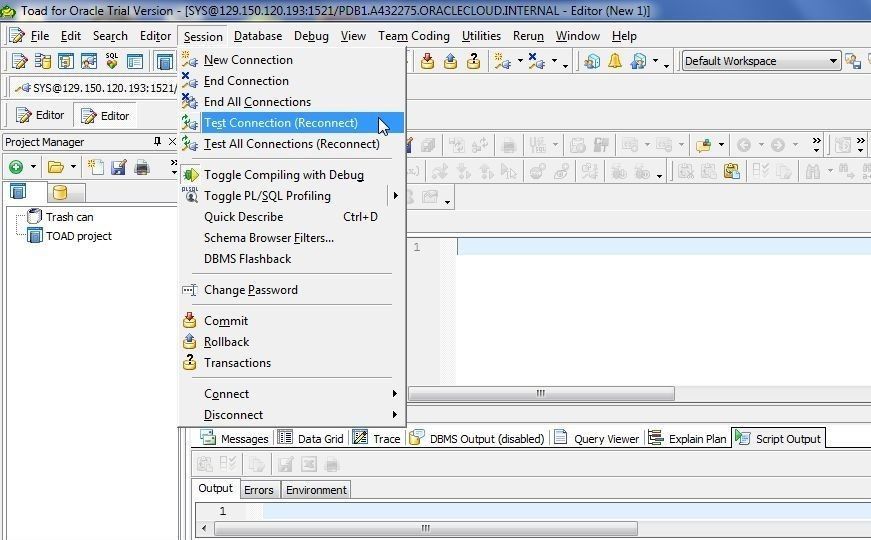Click the output pane horizontal scrollbar thumb
871x540 pixels.
coord(426,528)
